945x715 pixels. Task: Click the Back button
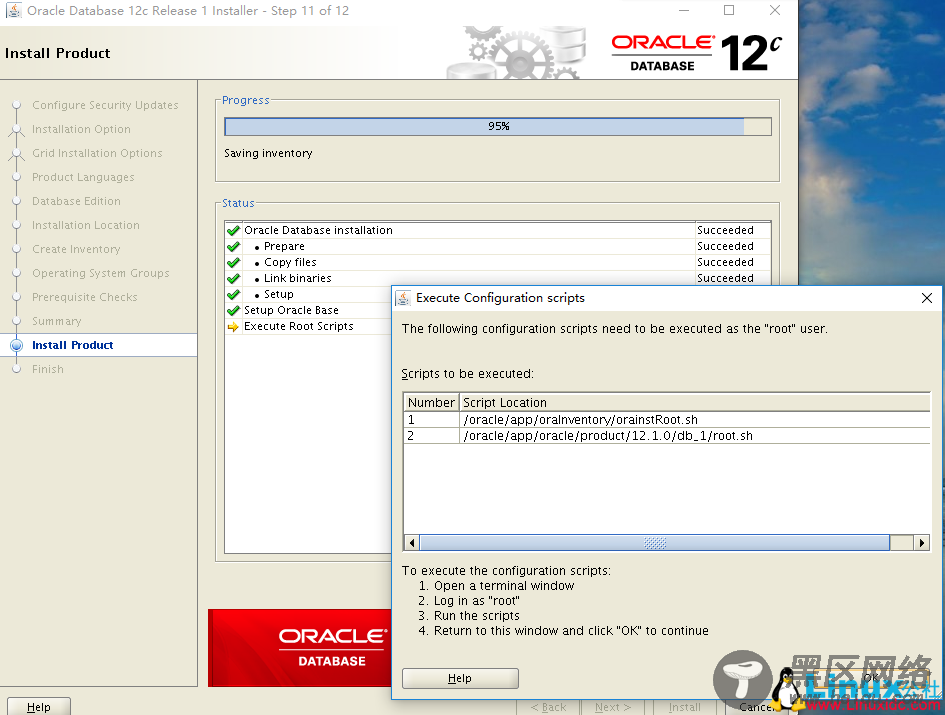[548, 707]
